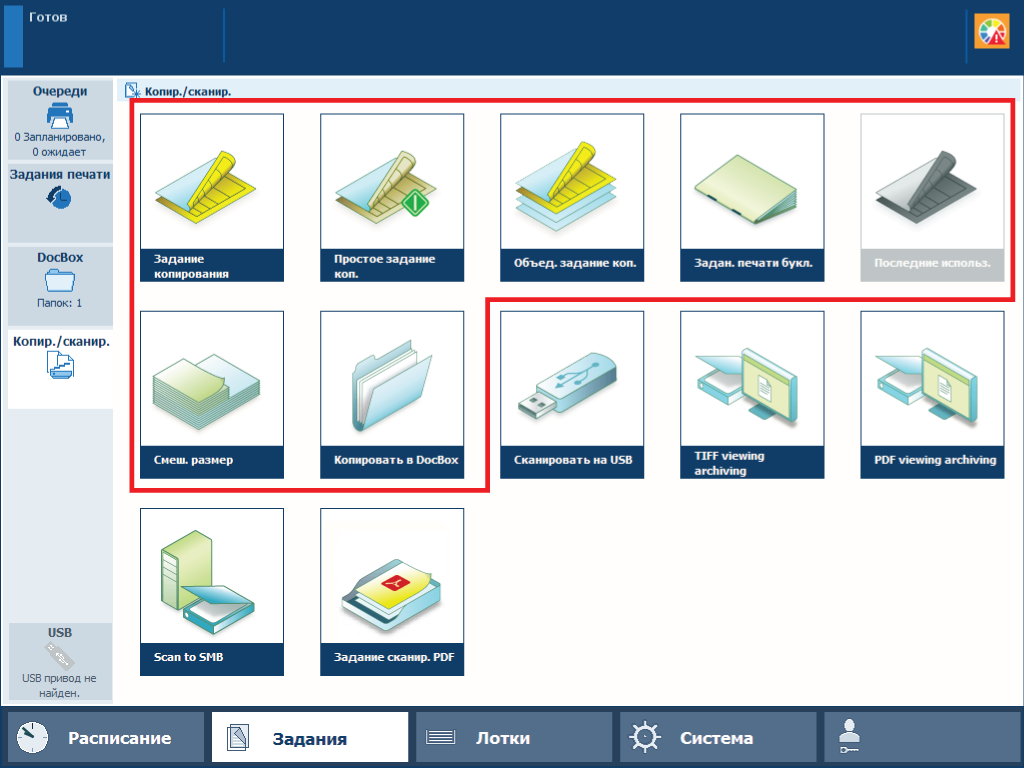Image resolution: width=1024 pixels, height=768 pixels.
Task: Open the Система system tab
Action: click(717, 738)
